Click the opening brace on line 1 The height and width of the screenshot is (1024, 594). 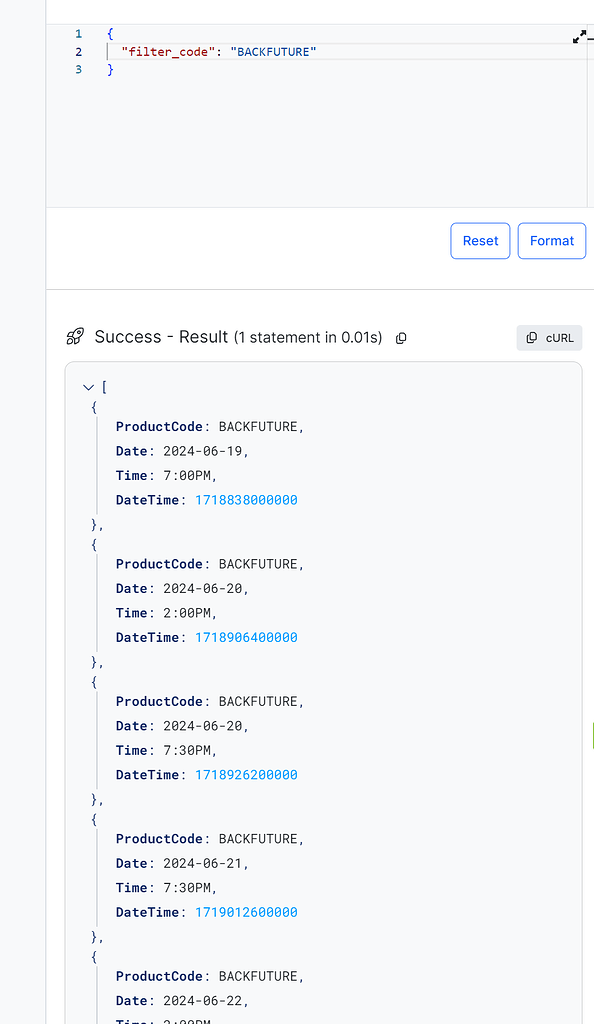click(110, 33)
